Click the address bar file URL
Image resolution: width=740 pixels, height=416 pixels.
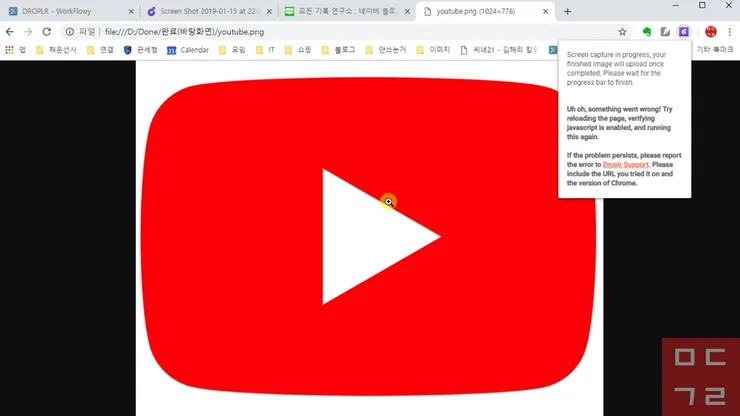click(x=184, y=32)
